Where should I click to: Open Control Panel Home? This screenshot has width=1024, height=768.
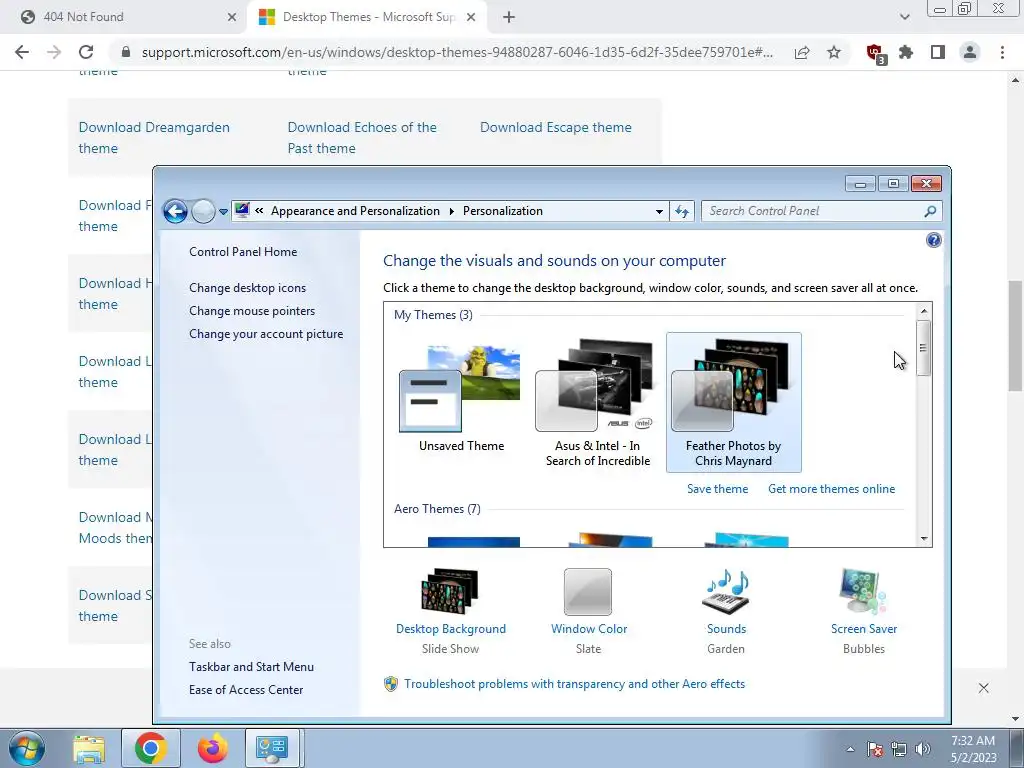pos(243,251)
